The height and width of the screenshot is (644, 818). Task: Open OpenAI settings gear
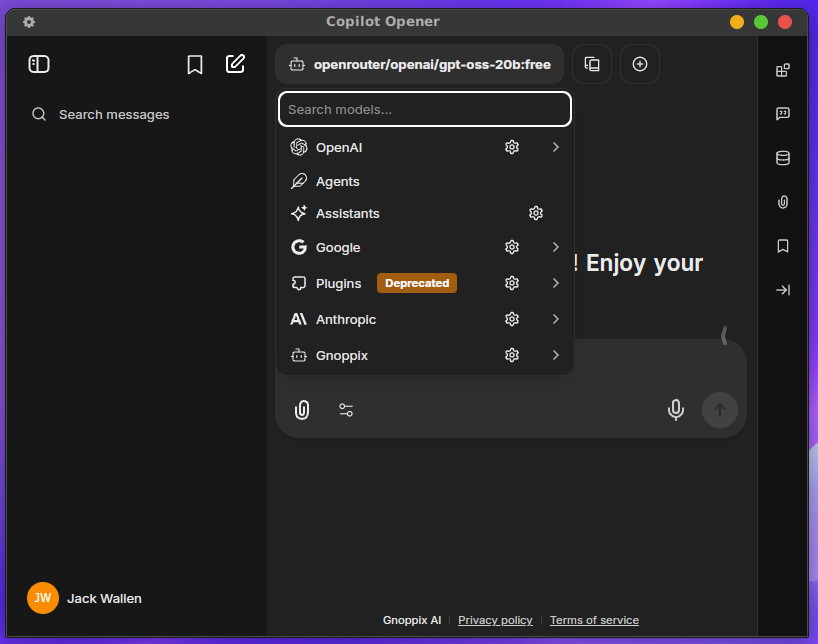(x=512, y=147)
